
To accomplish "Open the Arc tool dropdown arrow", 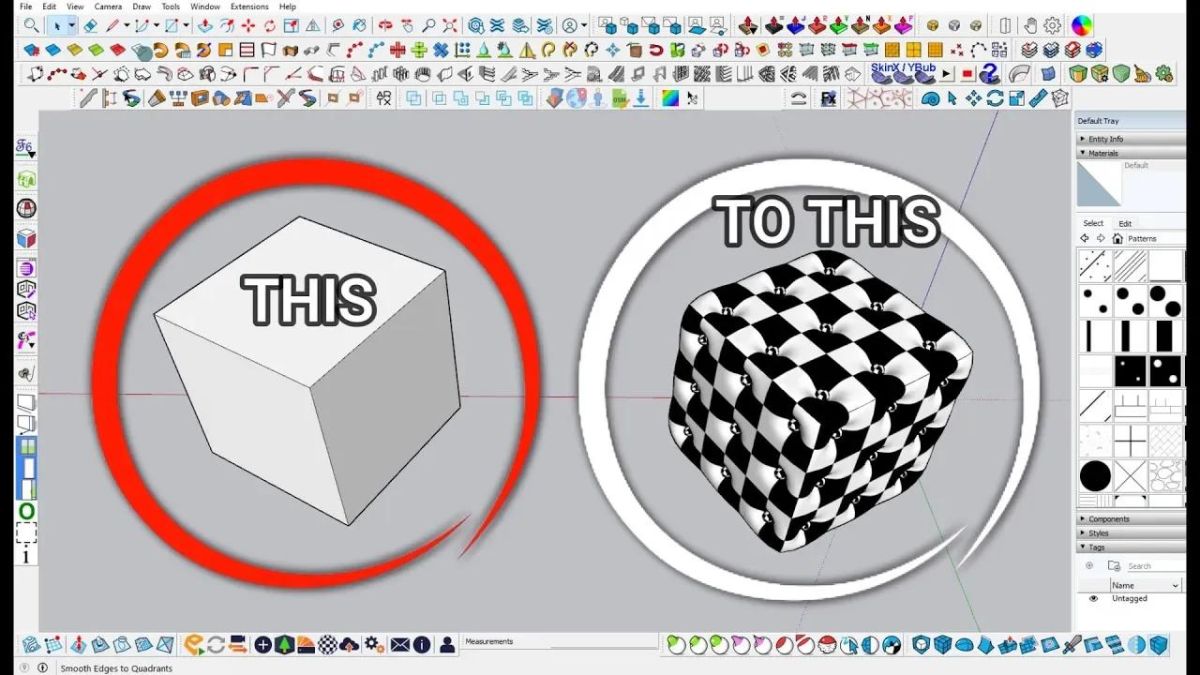I will click(157, 25).
